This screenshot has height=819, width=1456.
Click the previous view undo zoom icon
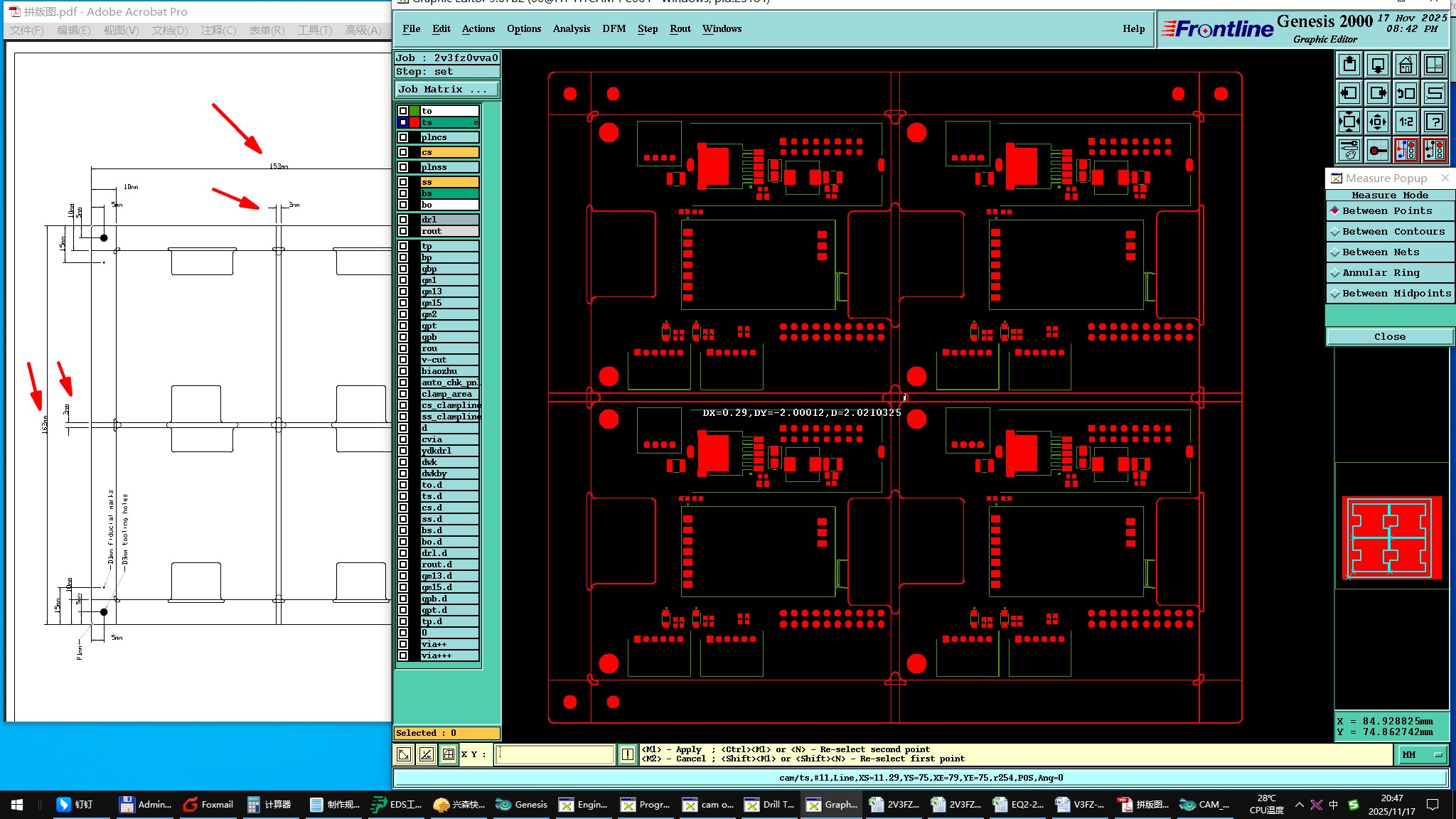click(1406, 93)
